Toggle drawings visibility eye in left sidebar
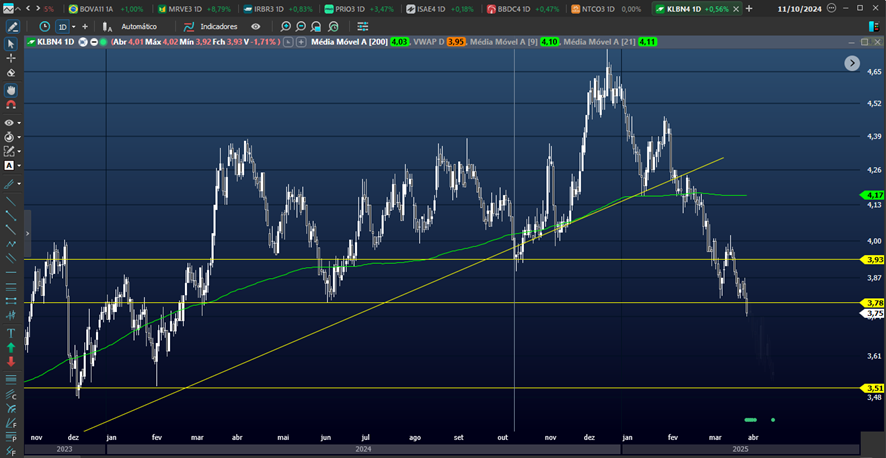Screen dimensions: 886x458 pyautogui.click(x=10, y=121)
